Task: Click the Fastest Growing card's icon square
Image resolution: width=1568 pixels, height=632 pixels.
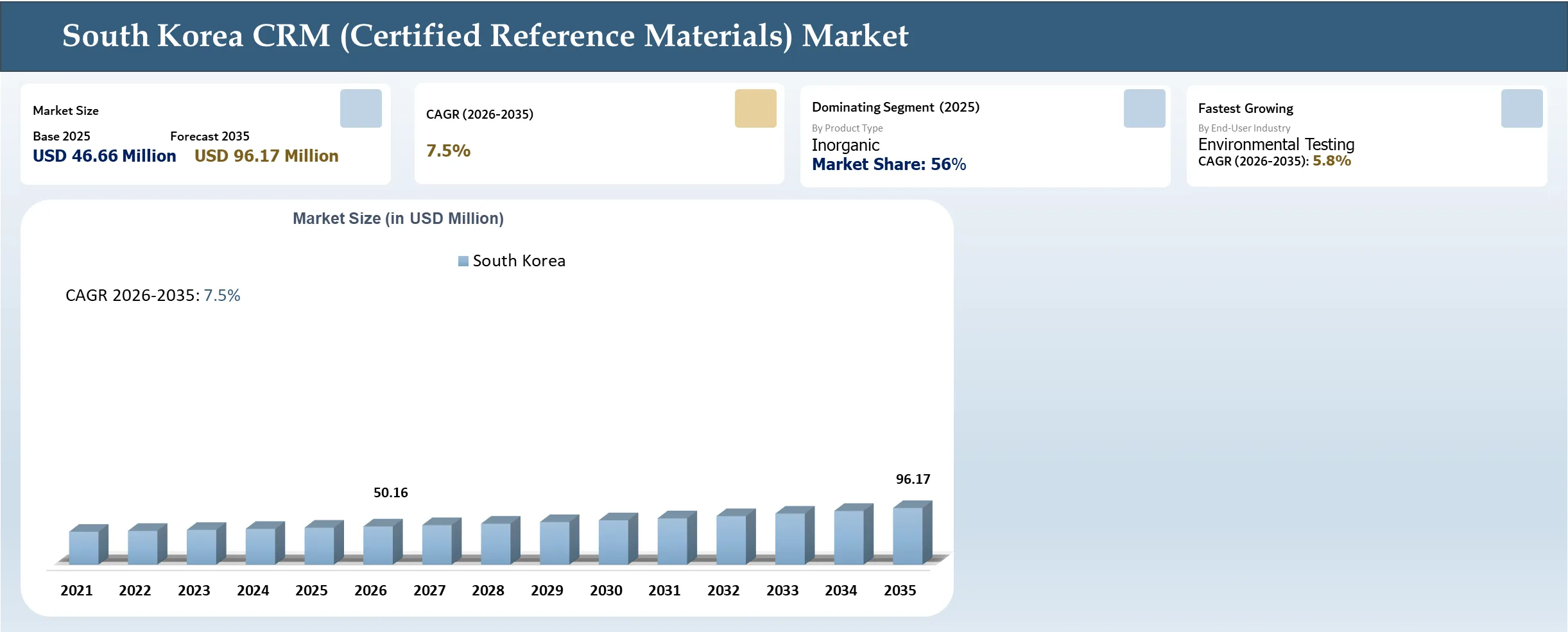Action: [1522, 108]
